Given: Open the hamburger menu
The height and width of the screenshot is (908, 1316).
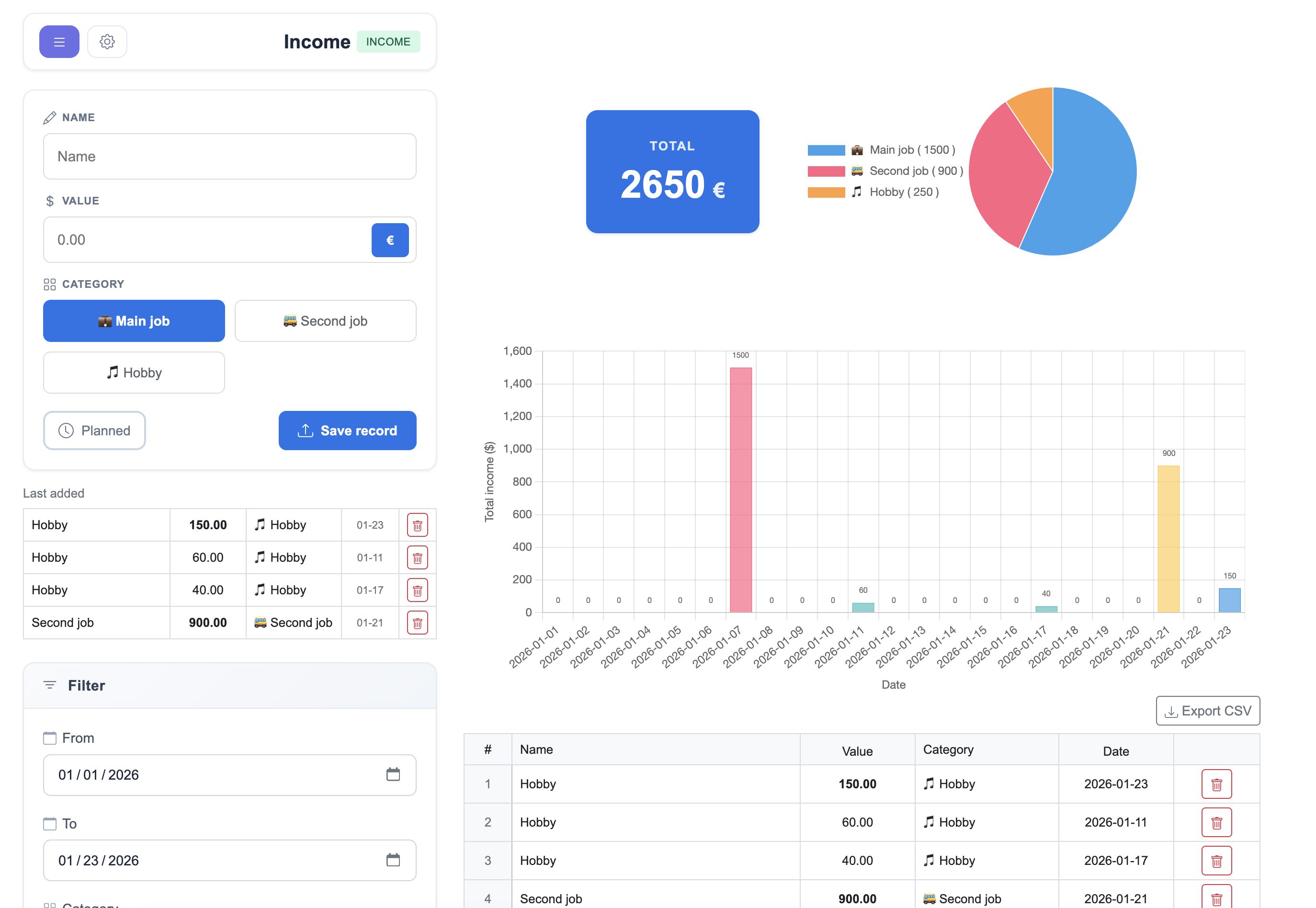Looking at the screenshot, I should click(58, 41).
